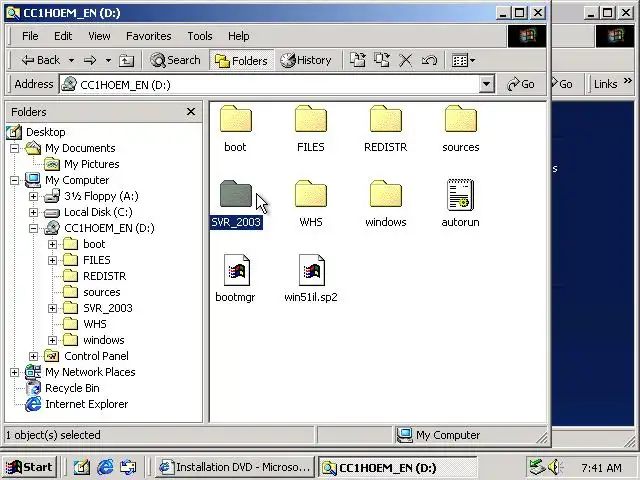Click the Show Desktop quick launch icon

coord(82,467)
